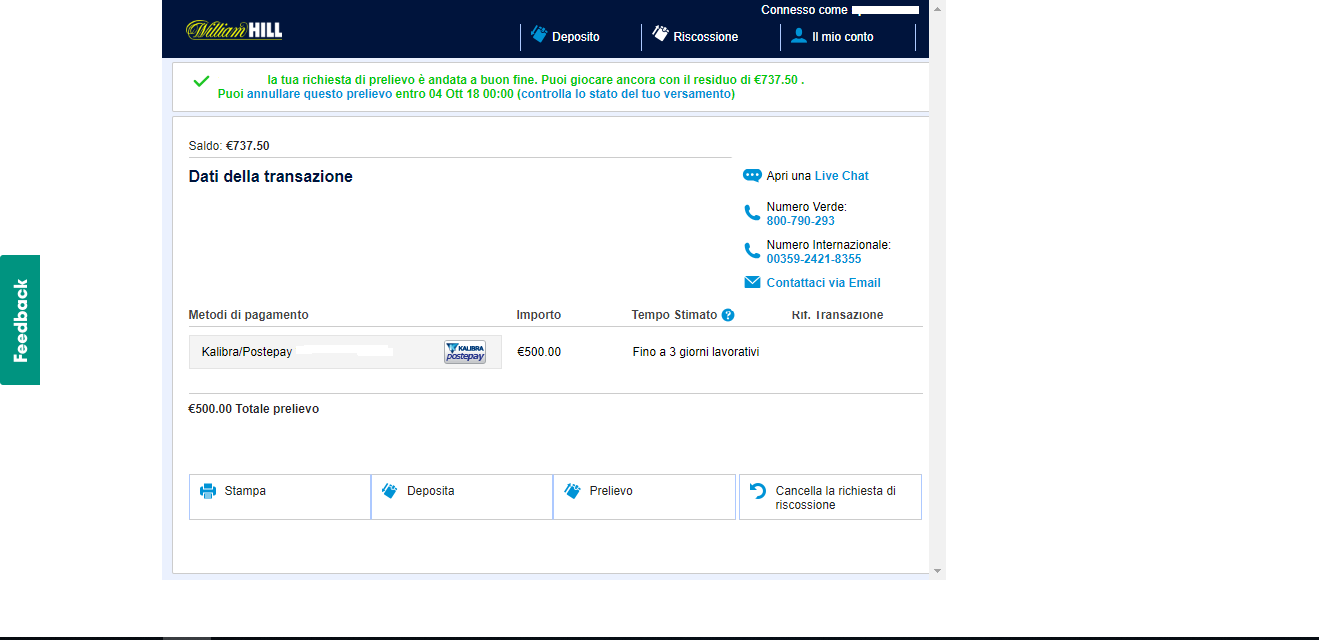Click the international number 00359-2421-8355
Image resolution: width=1319 pixels, height=640 pixels.
coord(814,259)
